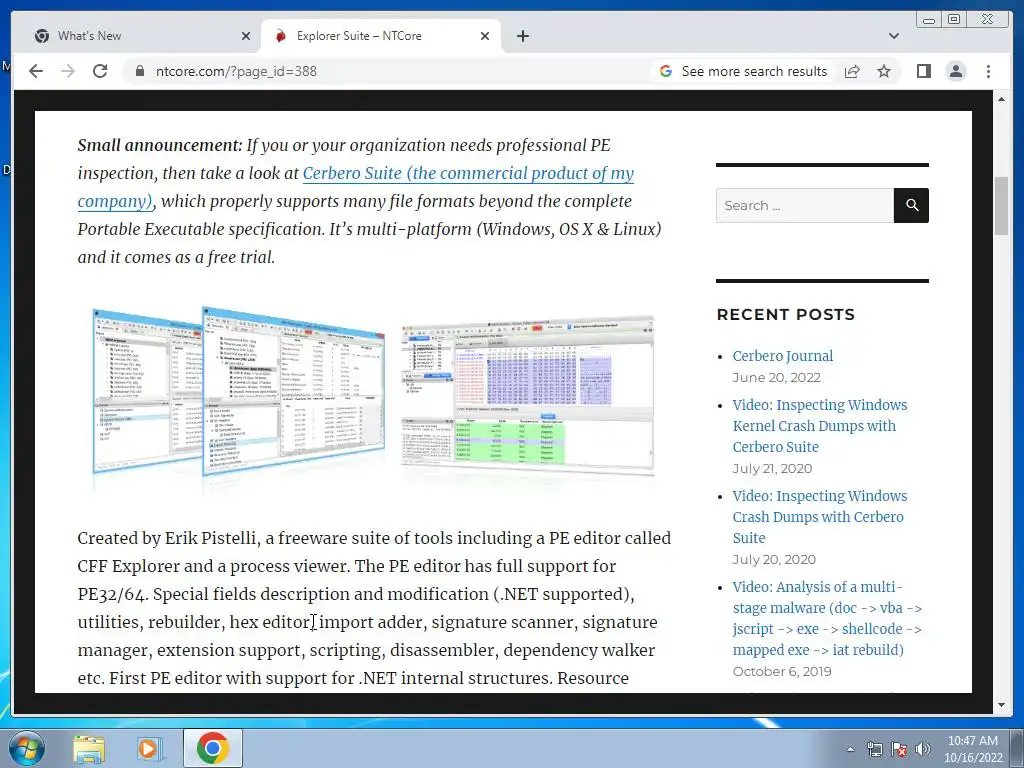Open Analysis of a multi-stage malware post
The image size is (1024, 768).
click(827, 618)
